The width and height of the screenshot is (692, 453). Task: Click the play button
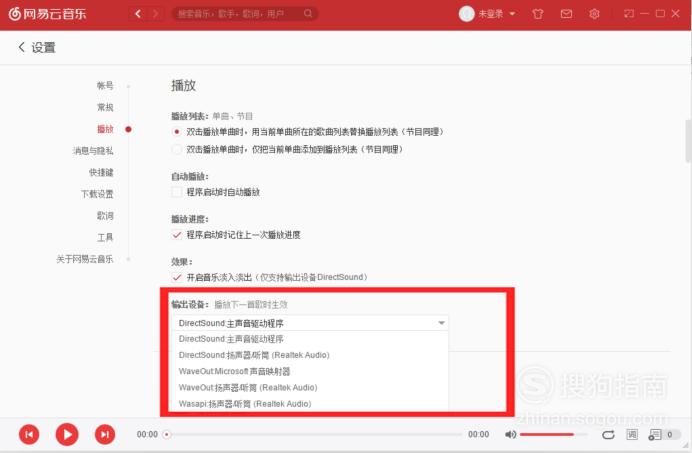coord(67,434)
